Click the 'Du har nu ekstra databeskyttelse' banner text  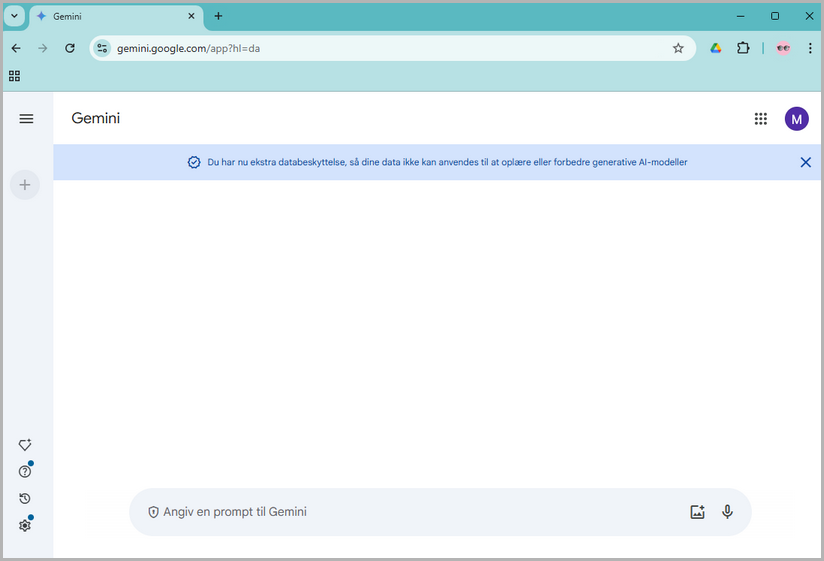(447, 162)
